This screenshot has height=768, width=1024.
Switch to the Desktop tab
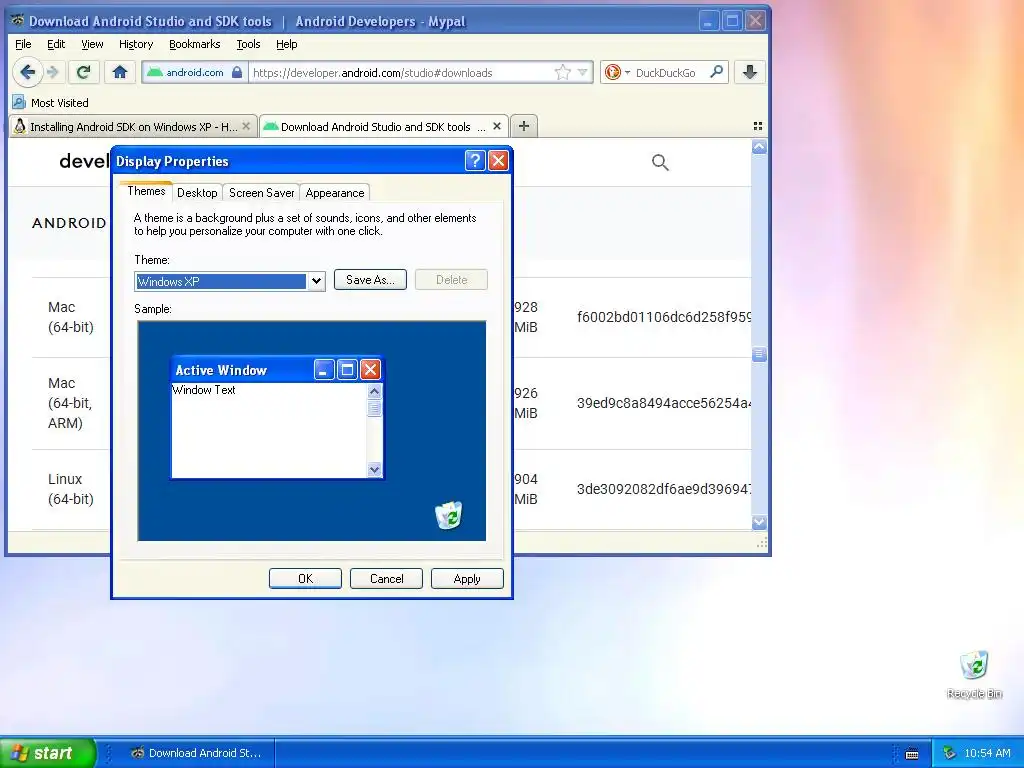(197, 193)
